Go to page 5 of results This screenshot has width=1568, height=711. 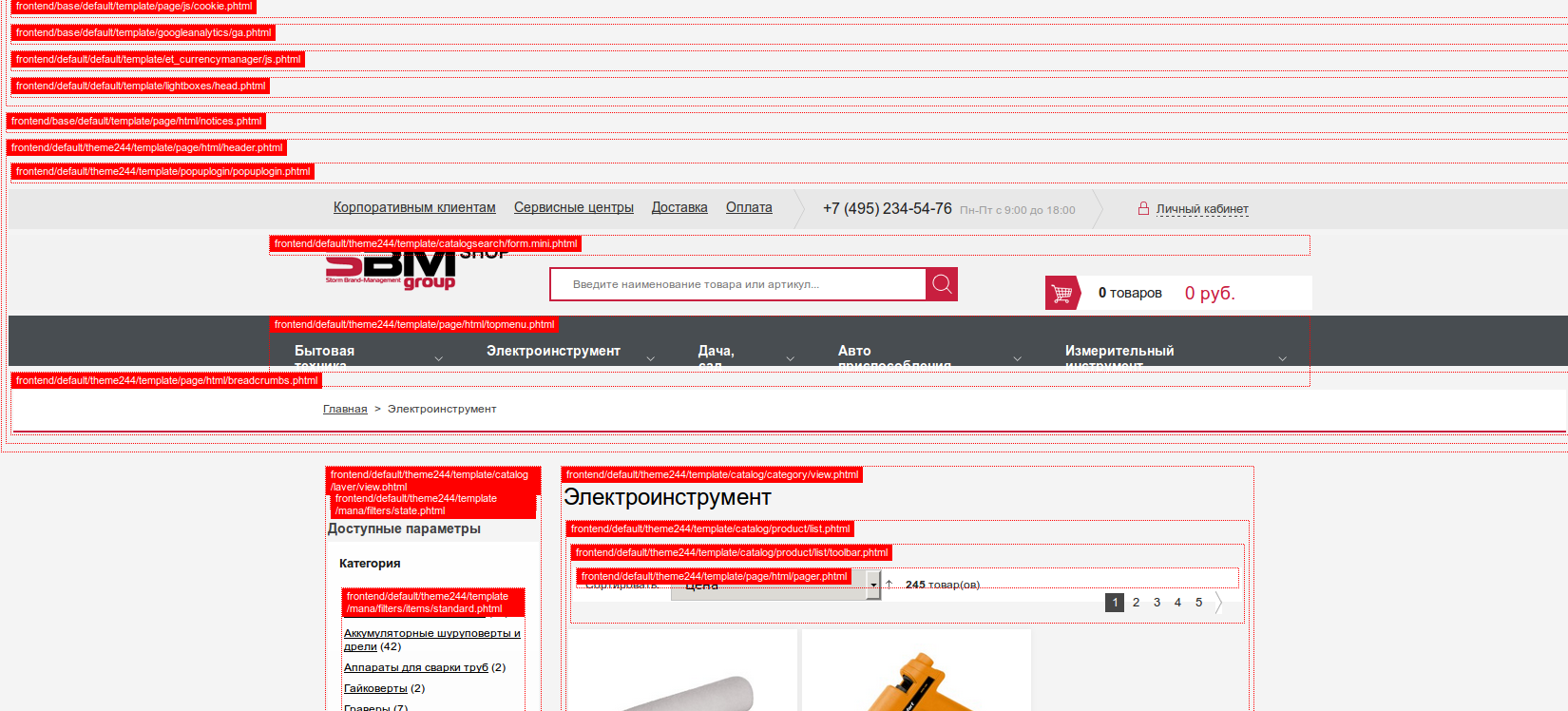coord(1198,603)
